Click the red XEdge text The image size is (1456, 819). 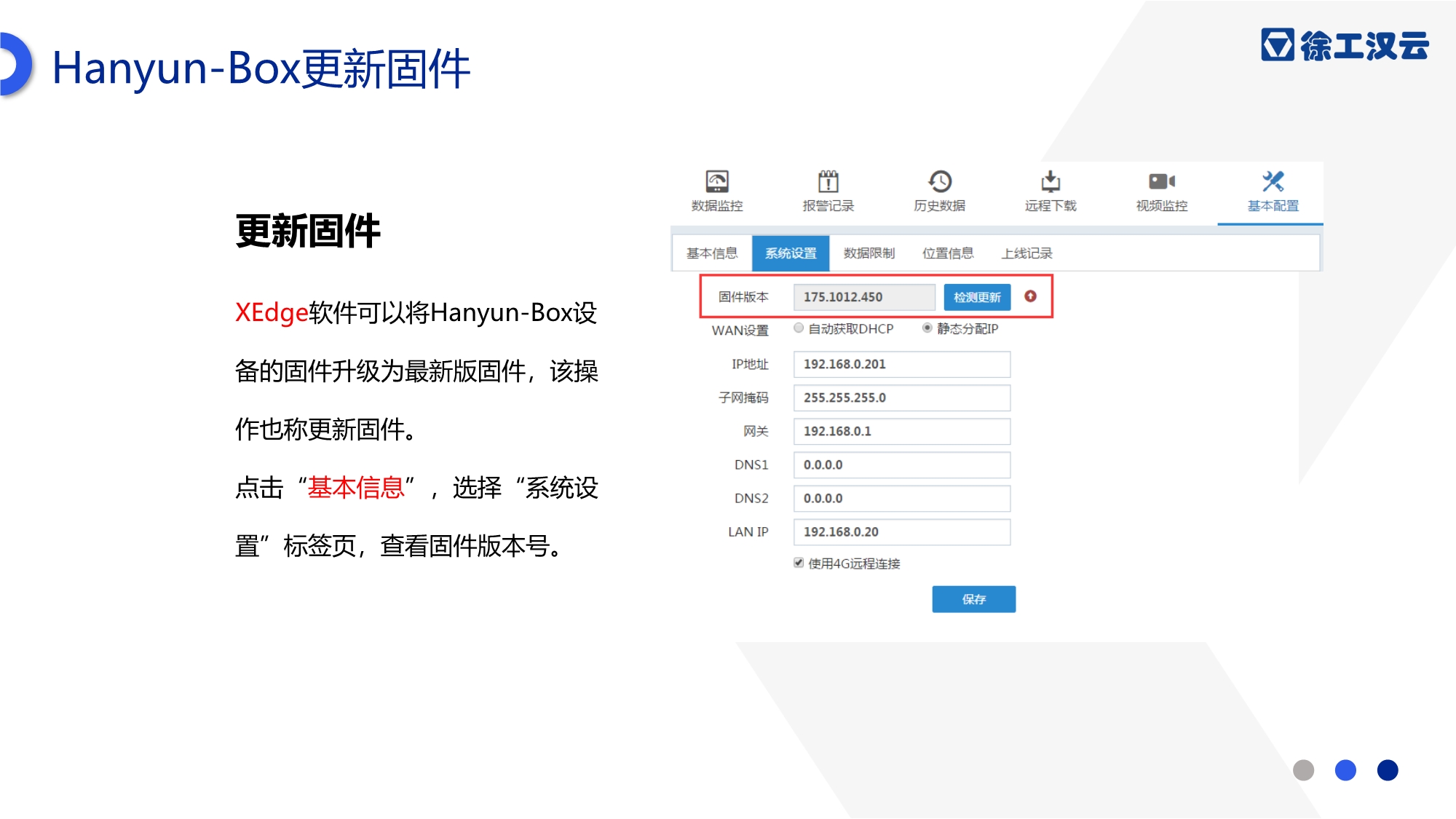(272, 313)
